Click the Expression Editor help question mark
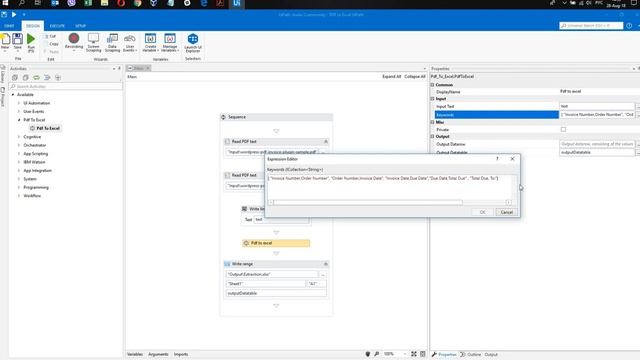 tap(497, 159)
